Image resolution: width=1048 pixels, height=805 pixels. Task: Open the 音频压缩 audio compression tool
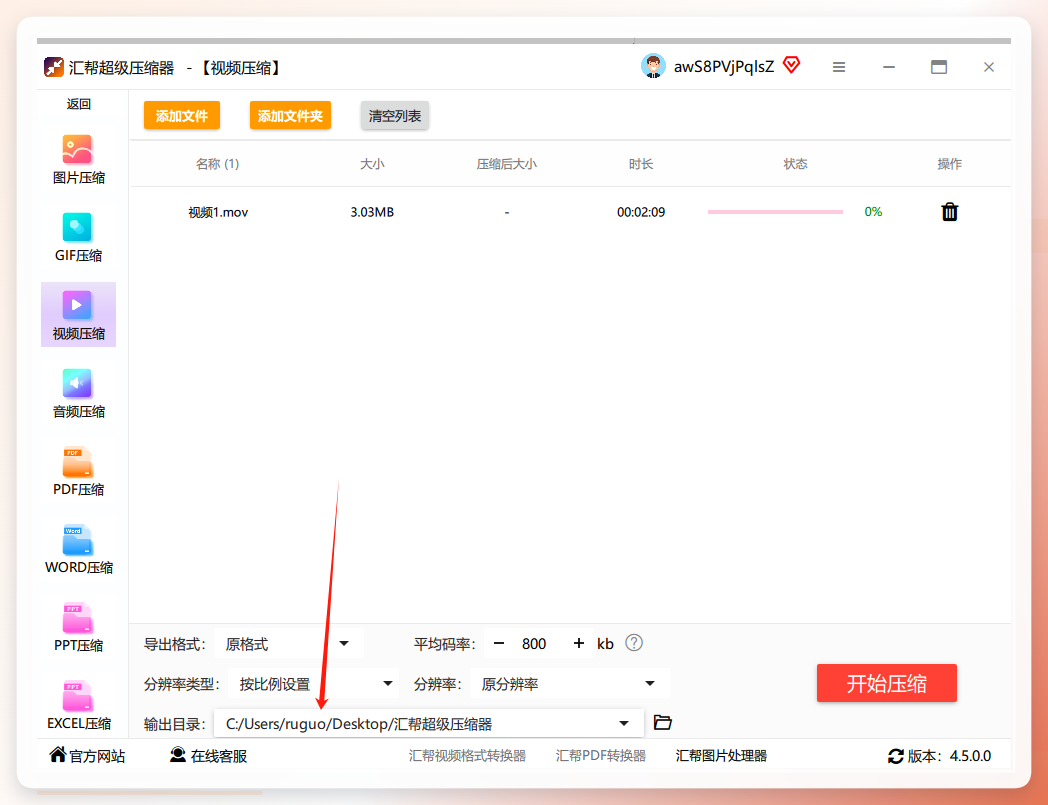point(78,393)
